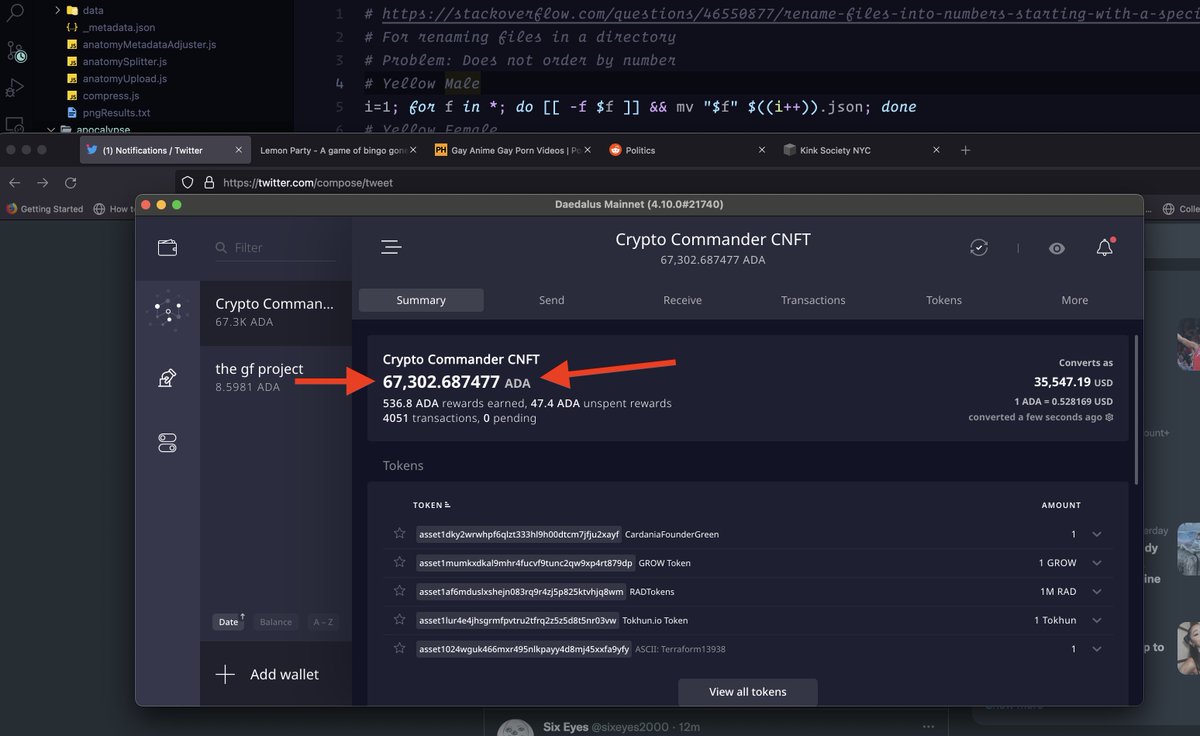Image resolution: width=1200 pixels, height=736 pixels.
Task: Star the CardaniaFounderGreen token as favorite
Action: (400, 534)
